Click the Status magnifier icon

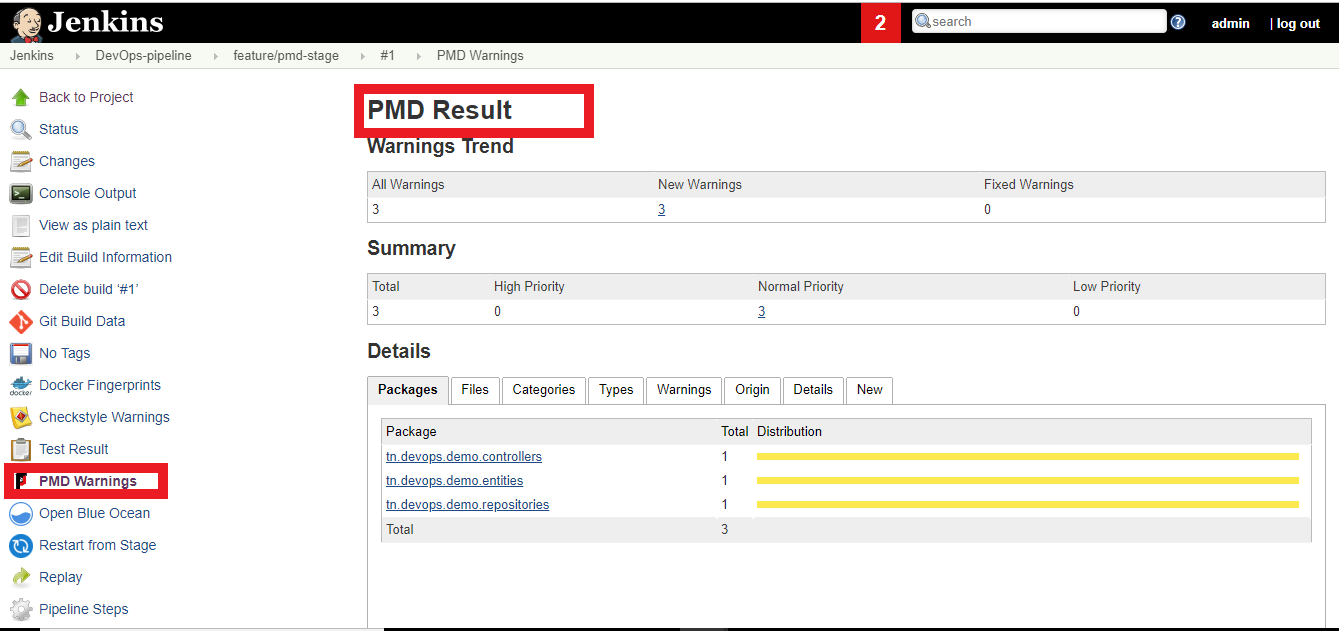point(21,129)
